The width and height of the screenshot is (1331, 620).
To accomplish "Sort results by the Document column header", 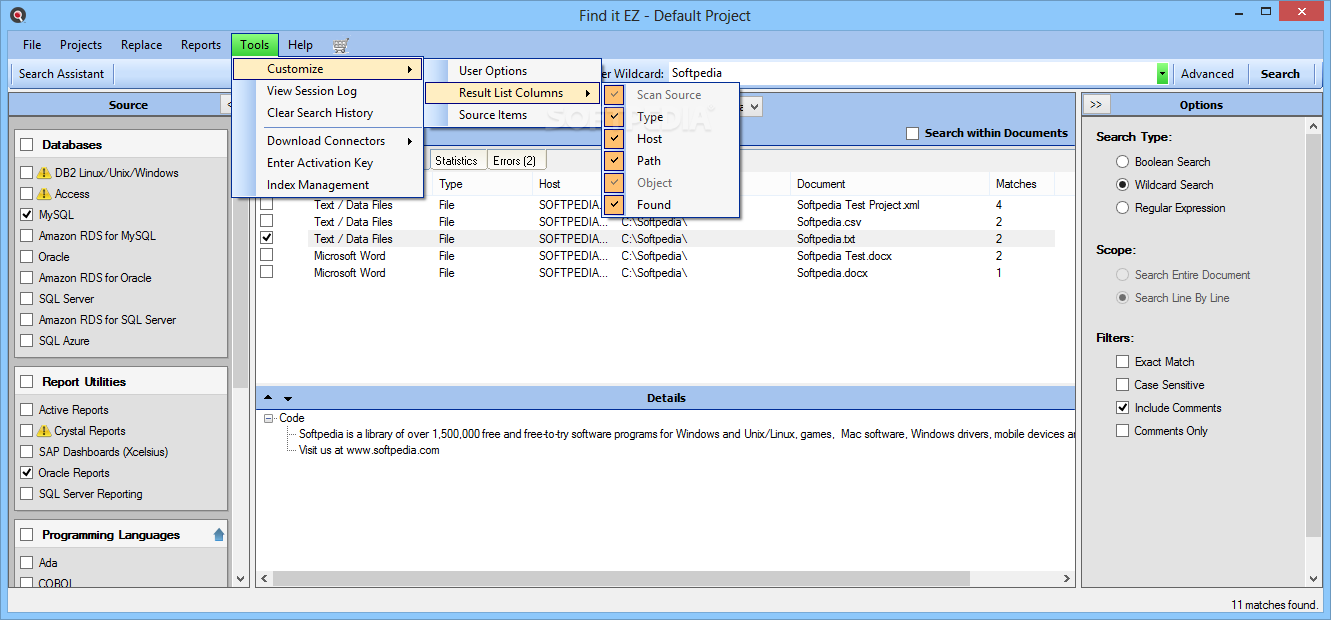I will 891,184.
